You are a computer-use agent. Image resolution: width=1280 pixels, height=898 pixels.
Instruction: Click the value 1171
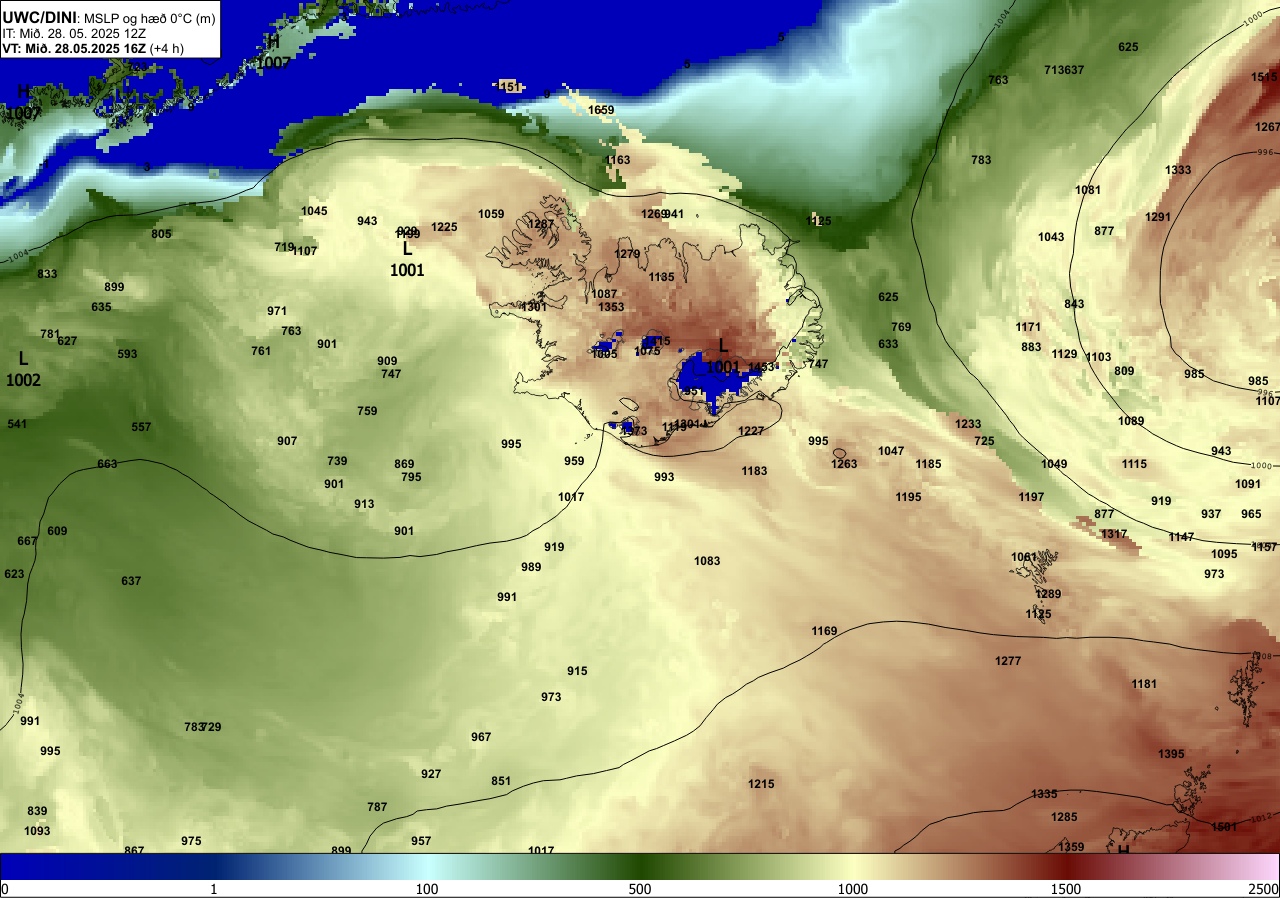point(1028,327)
